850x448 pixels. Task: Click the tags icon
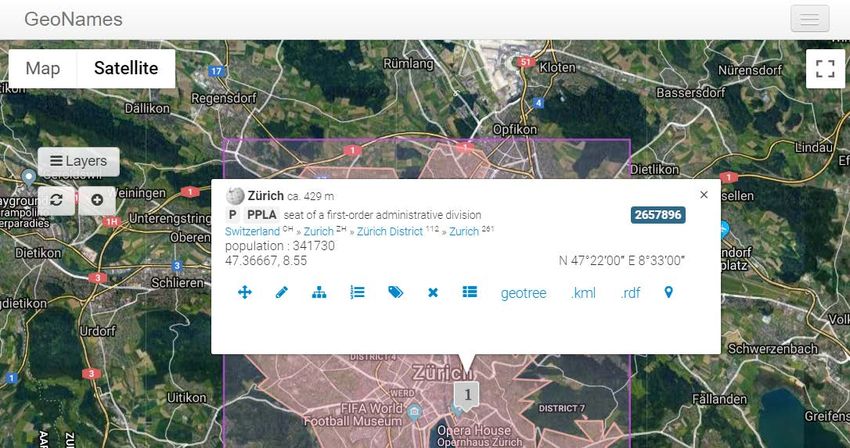coord(396,293)
